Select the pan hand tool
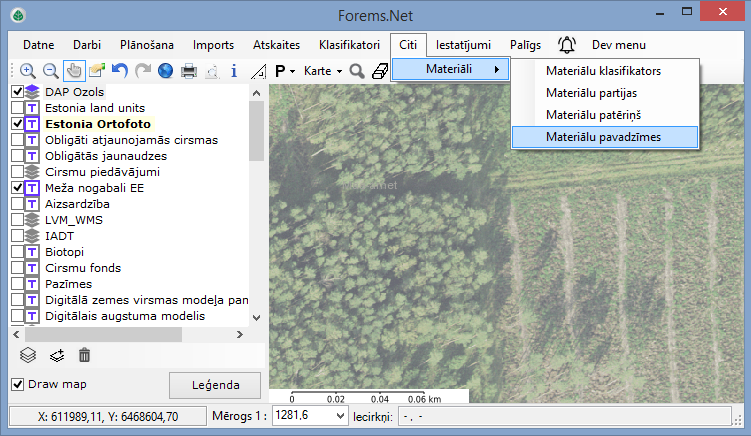The height and width of the screenshot is (436, 751). pos(74,71)
